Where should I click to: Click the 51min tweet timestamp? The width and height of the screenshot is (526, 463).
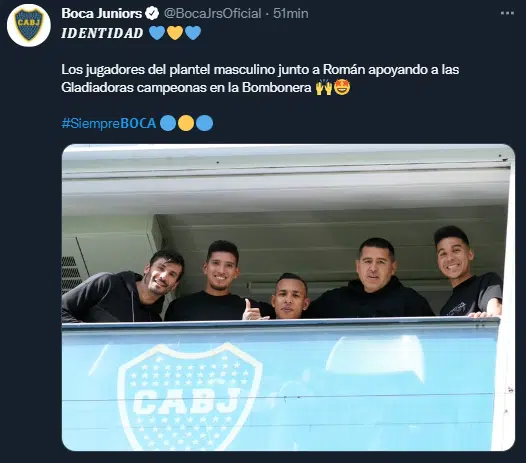[291, 13]
